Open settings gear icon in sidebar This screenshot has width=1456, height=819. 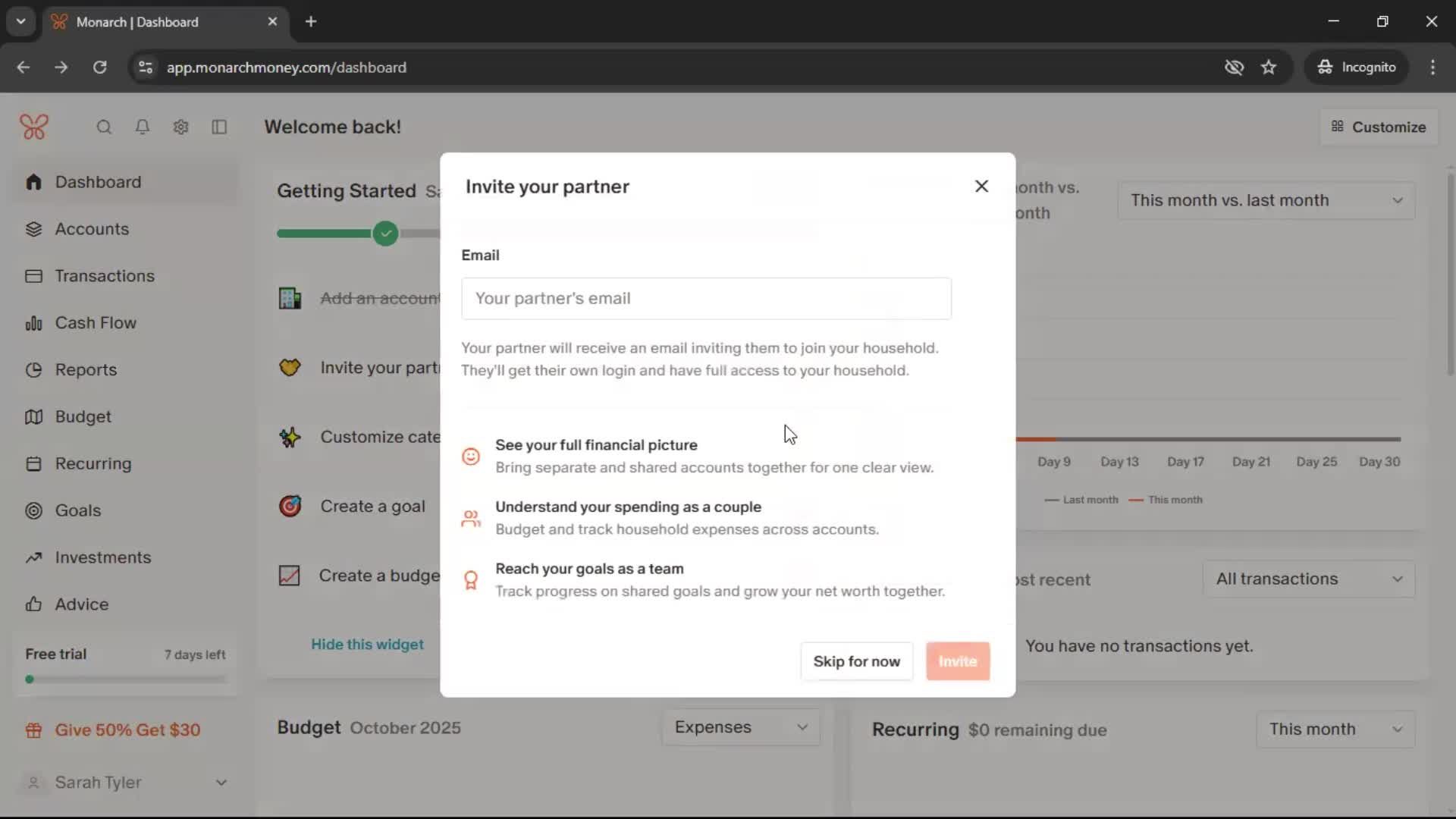tap(180, 127)
